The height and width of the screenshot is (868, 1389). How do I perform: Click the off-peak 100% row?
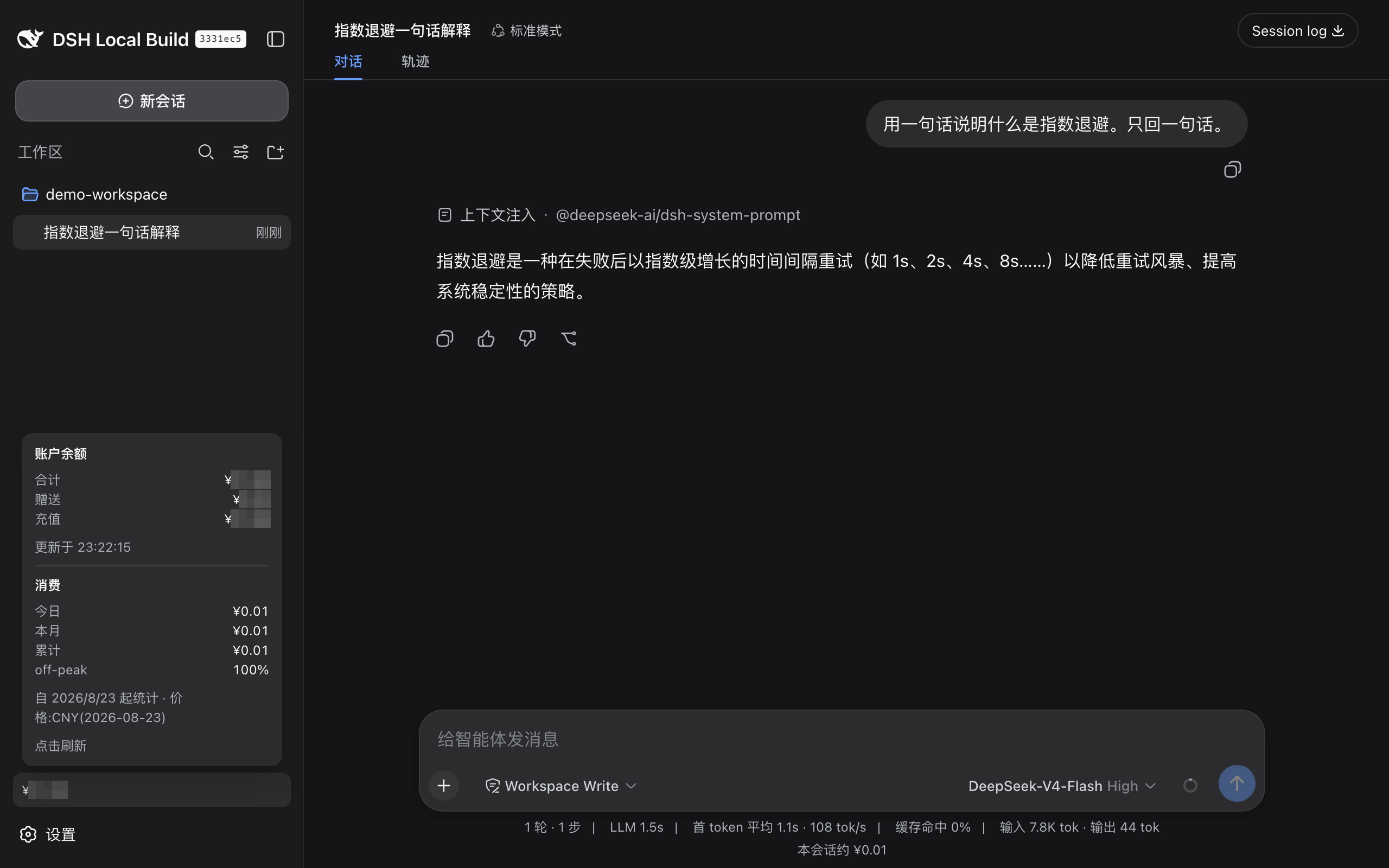pyautogui.click(x=151, y=670)
